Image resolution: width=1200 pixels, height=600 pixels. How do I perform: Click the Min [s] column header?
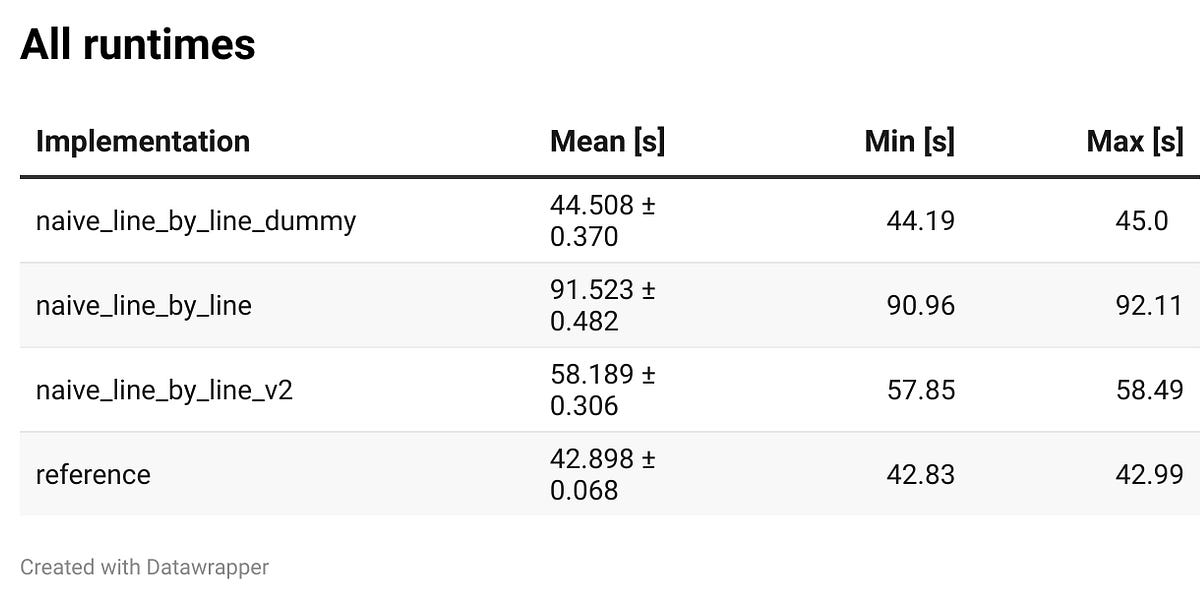point(909,141)
